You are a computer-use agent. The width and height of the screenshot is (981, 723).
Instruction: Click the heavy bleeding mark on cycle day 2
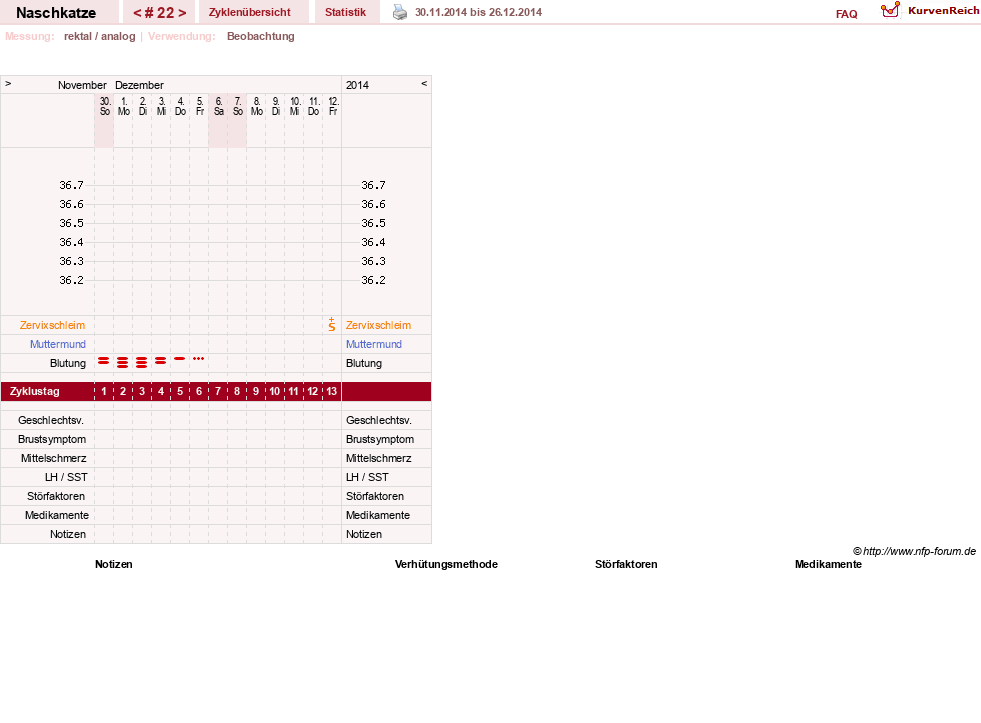click(x=123, y=362)
